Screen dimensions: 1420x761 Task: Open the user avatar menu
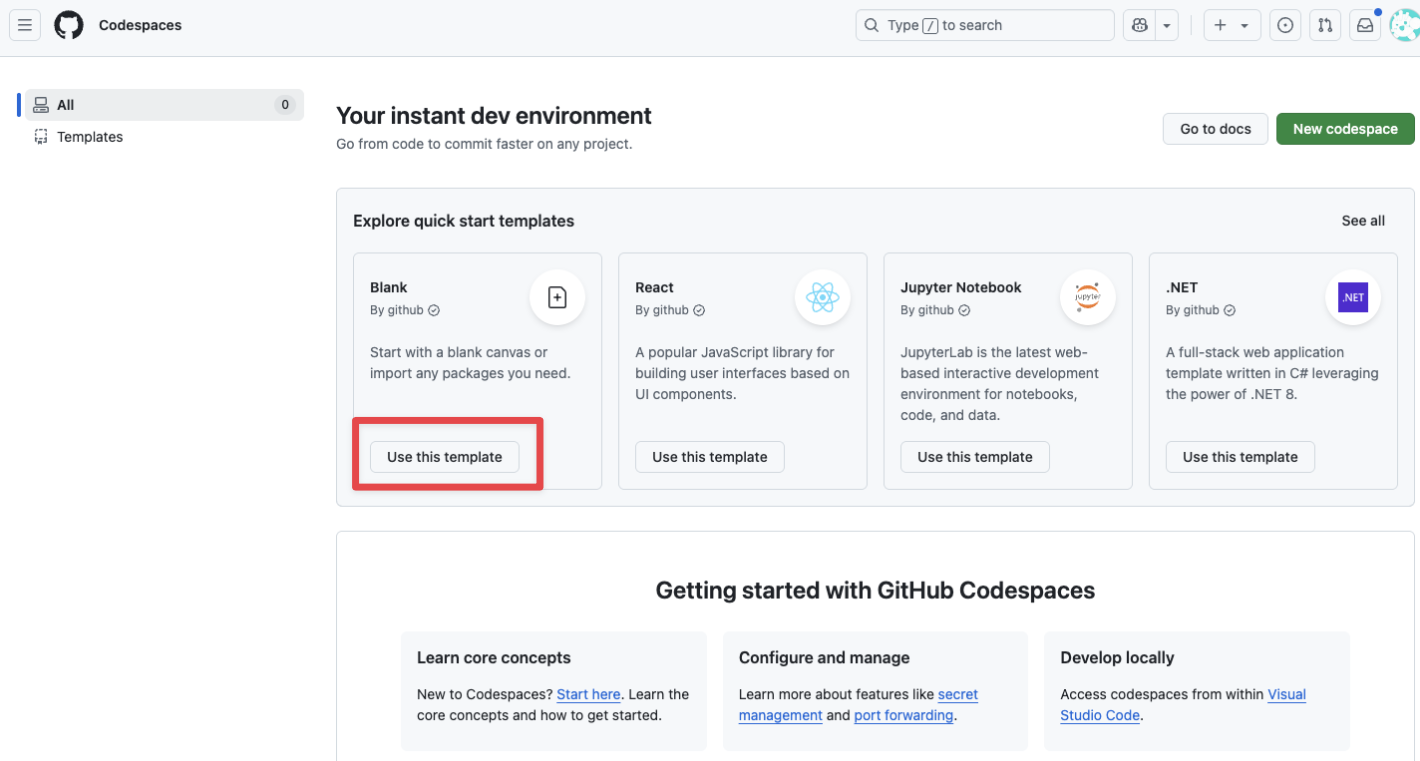pos(1404,25)
